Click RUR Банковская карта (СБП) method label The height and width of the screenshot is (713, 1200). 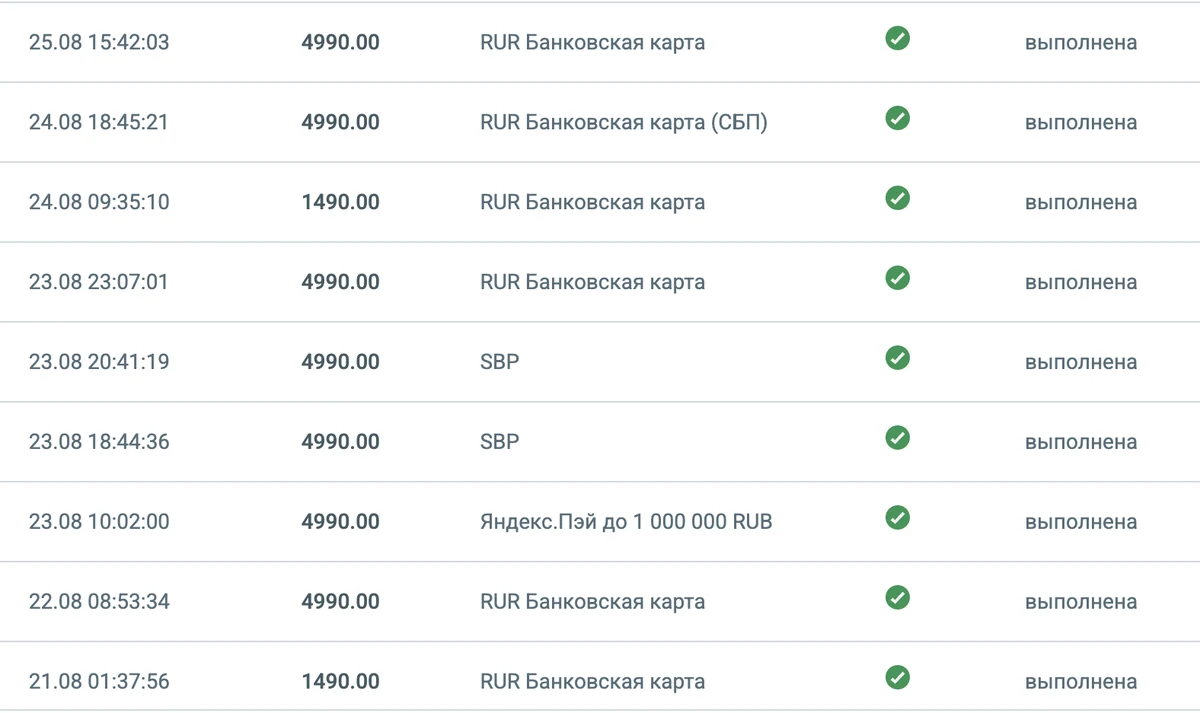coord(624,123)
